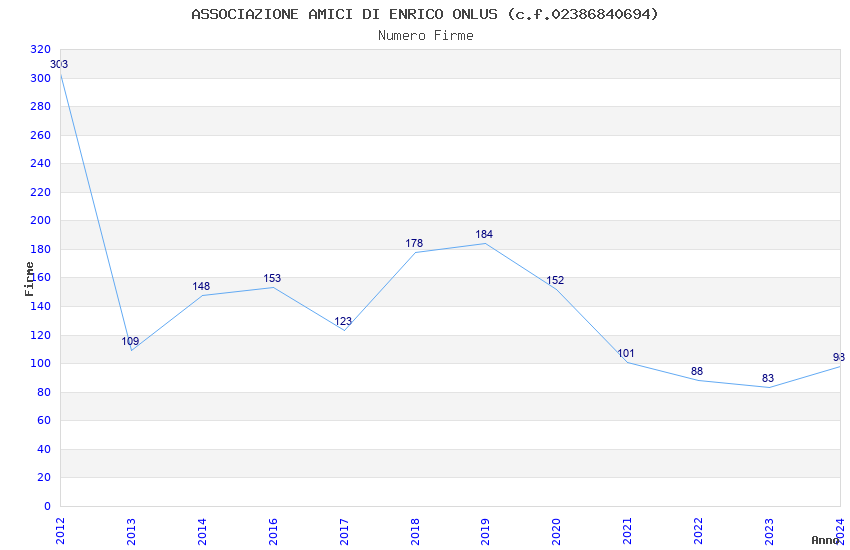
Task: Click the y-axis value 40
Action: pyautogui.click(x=44, y=449)
